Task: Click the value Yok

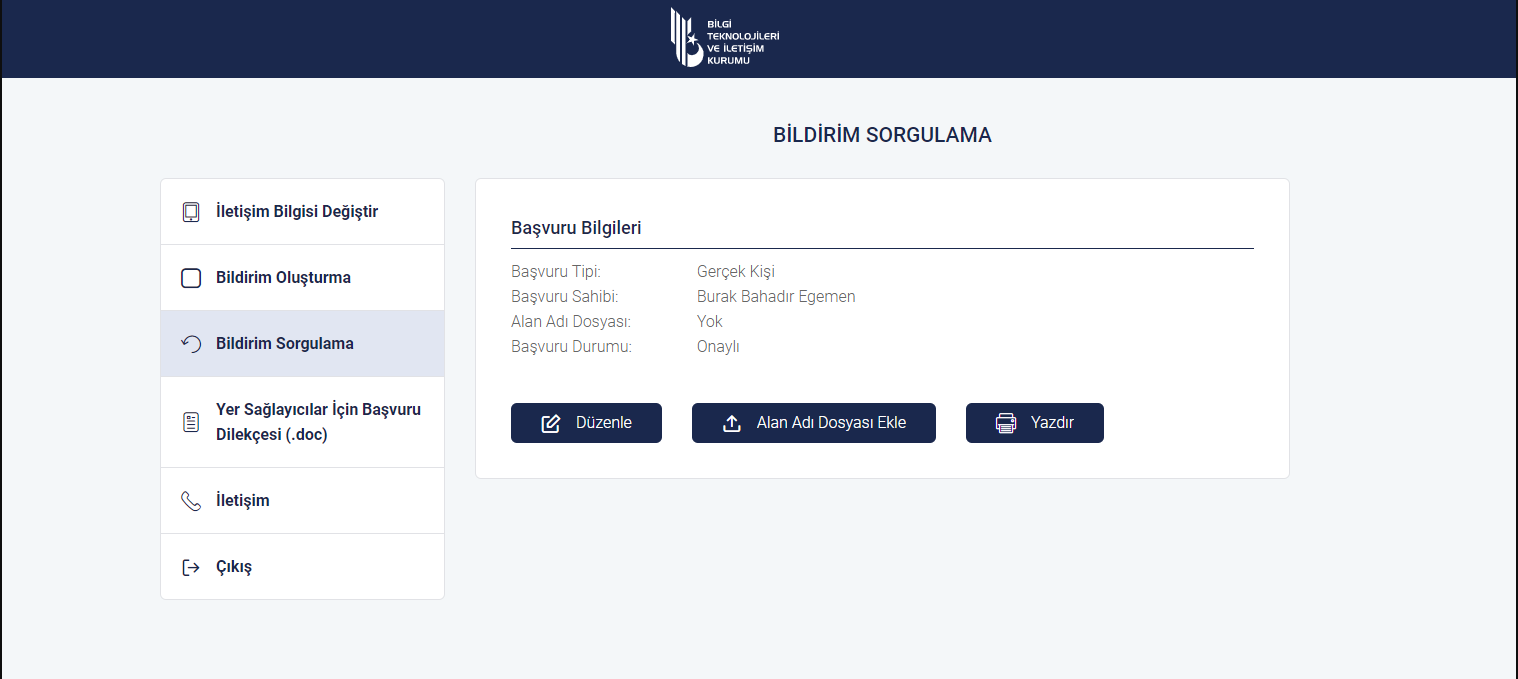Action: pos(710,321)
